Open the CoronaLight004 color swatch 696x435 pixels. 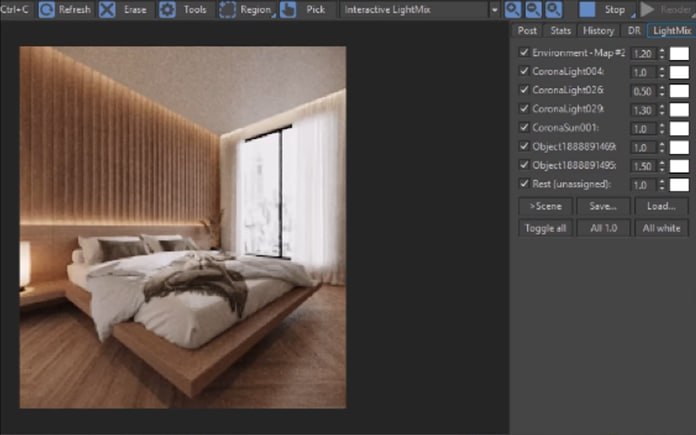[x=679, y=72]
